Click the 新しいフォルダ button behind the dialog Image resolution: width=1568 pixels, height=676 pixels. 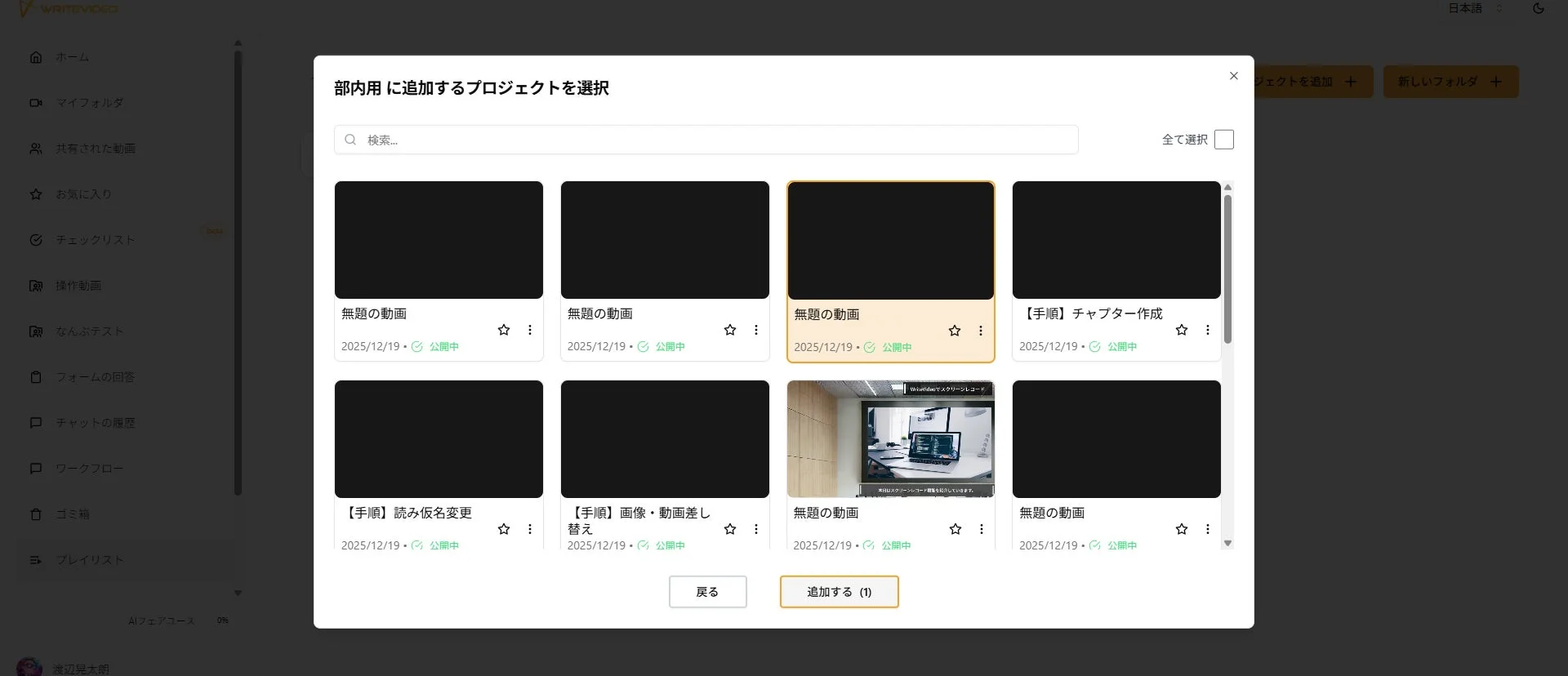[x=1450, y=82]
